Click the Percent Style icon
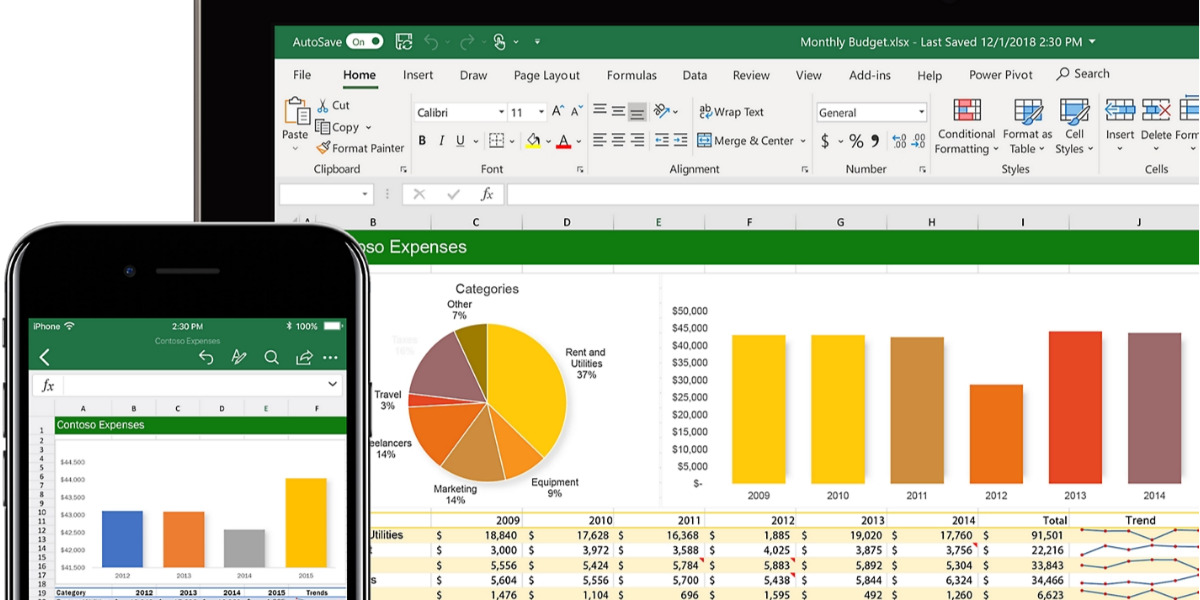 tap(856, 141)
